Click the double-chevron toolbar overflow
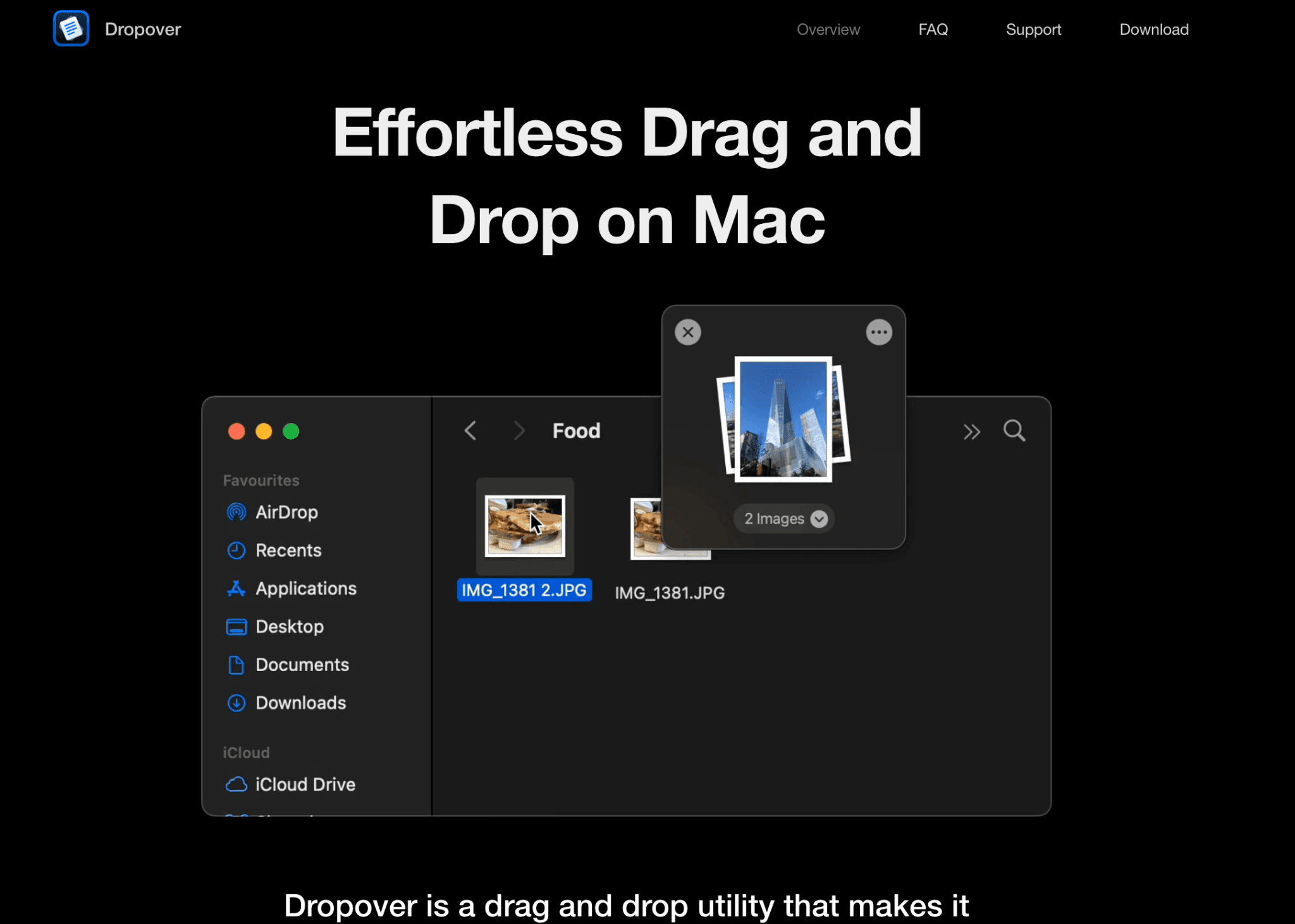This screenshot has width=1295, height=924. (972, 431)
